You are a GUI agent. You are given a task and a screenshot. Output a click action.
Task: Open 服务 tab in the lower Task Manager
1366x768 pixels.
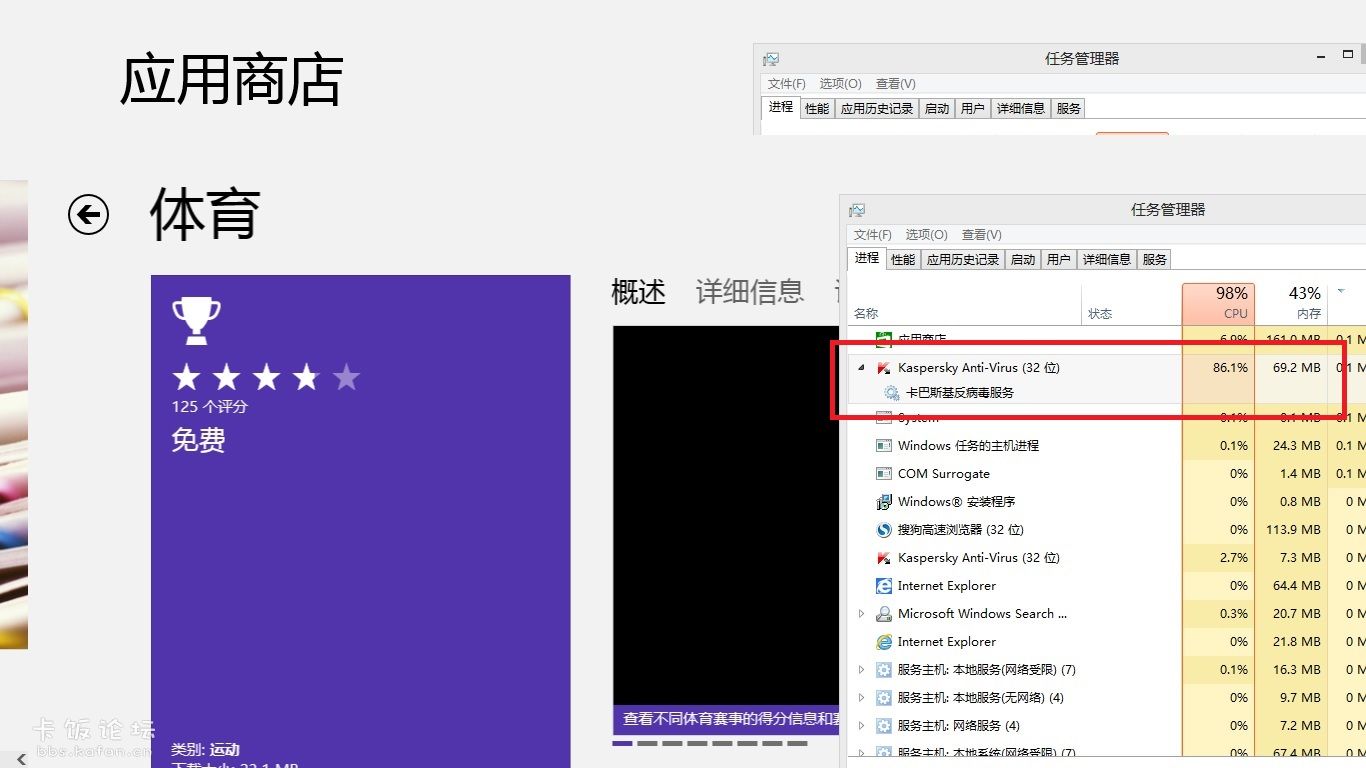tap(1155, 260)
